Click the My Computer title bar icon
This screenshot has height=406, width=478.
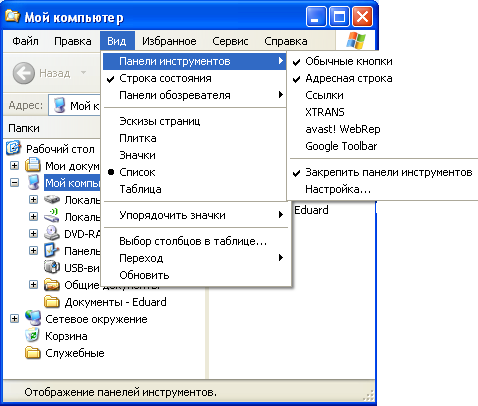click(x=12, y=16)
